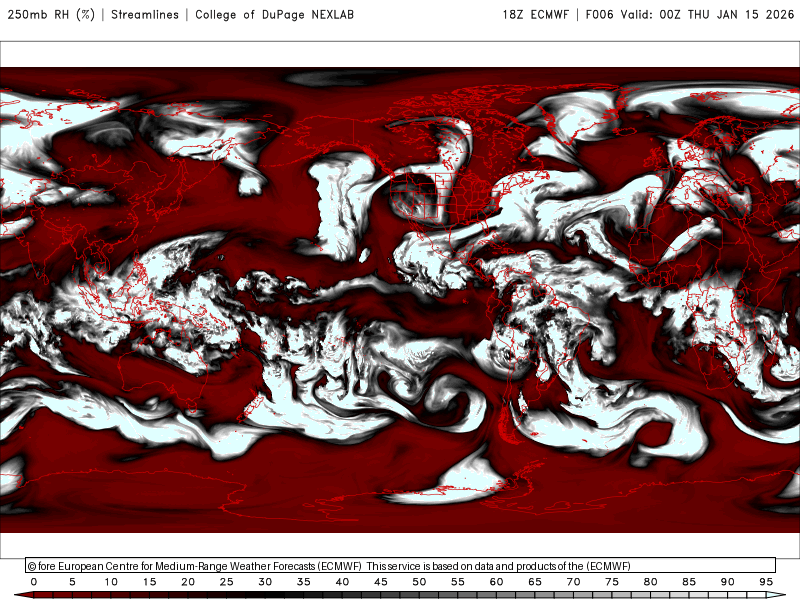This screenshot has width=800, height=600.
Task: Select the "70" colorbar label
Action: pos(573,582)
